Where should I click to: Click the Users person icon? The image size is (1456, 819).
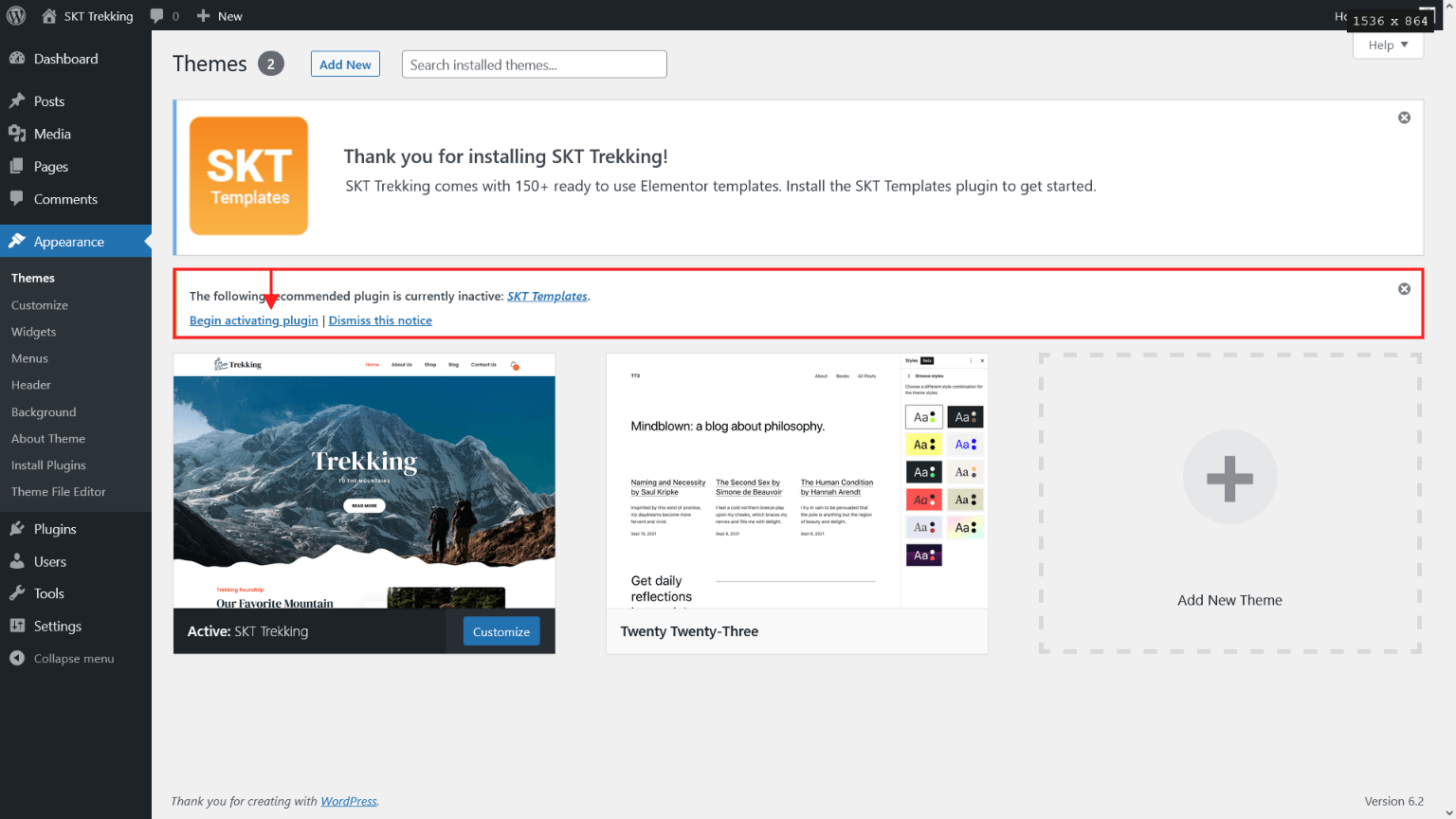[x=17, y=561]
